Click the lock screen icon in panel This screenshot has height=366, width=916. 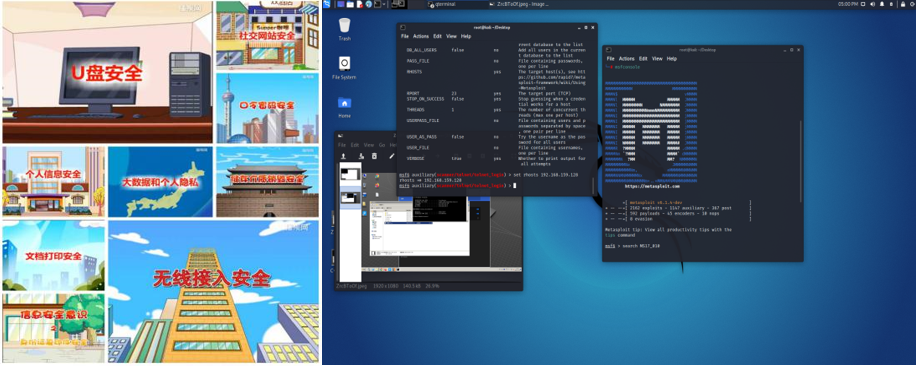pos(903,4)
